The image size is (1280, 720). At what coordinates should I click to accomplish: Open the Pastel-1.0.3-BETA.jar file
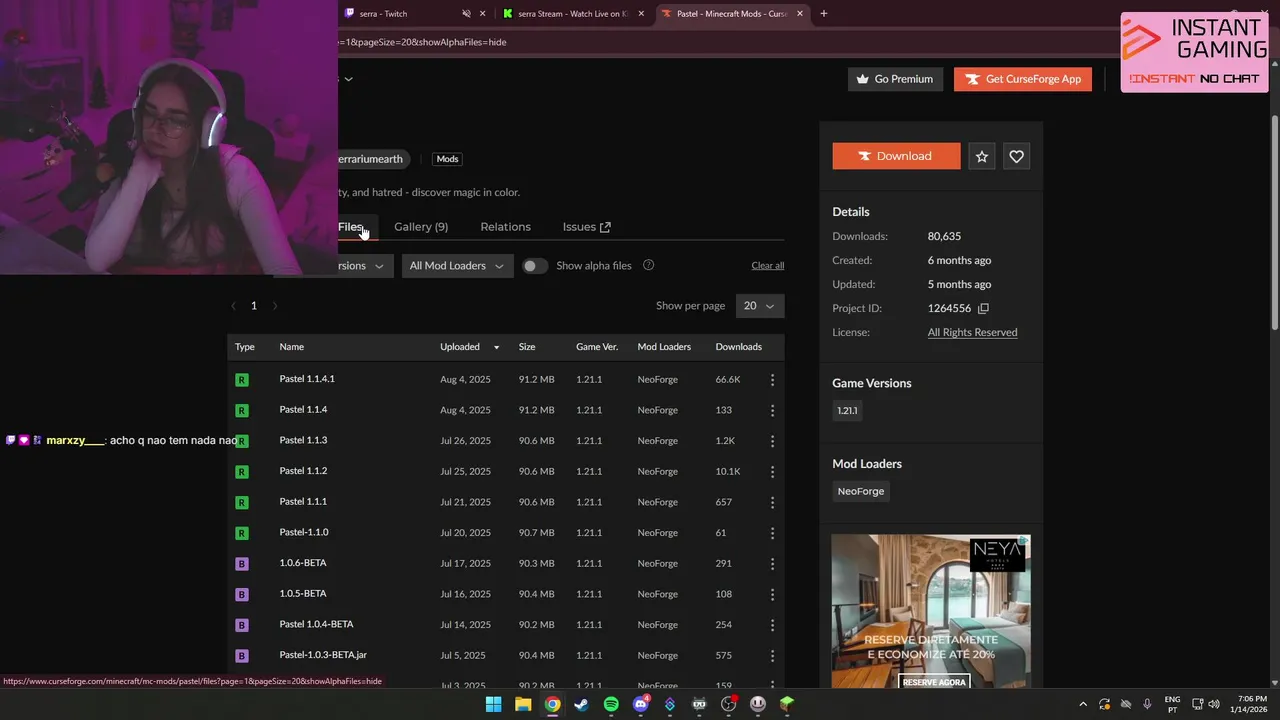click(323, 655)
